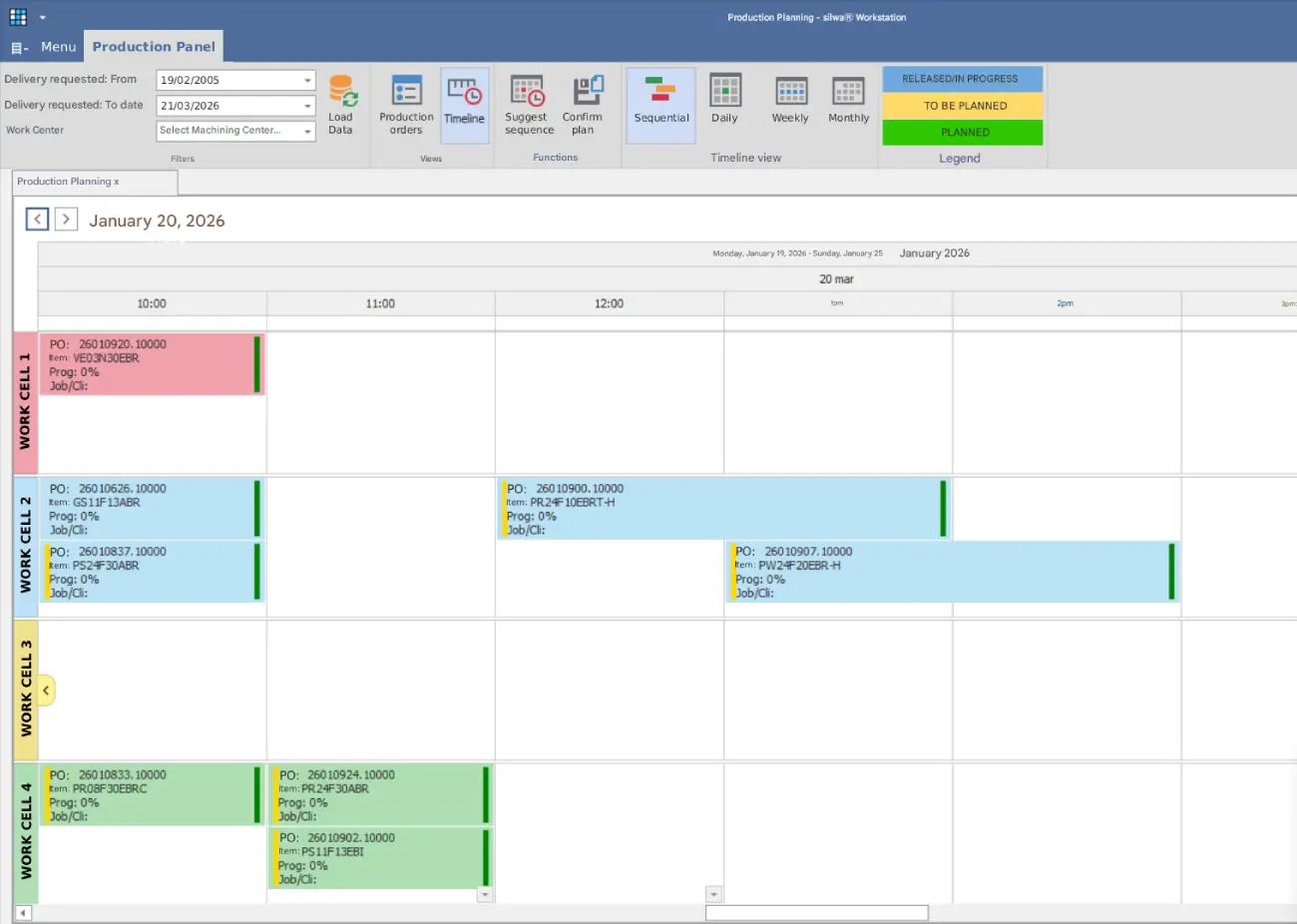Click the Timeline view icon
Image resolution: width=1297 pixels, height=924 pixels.
point(465,103)
